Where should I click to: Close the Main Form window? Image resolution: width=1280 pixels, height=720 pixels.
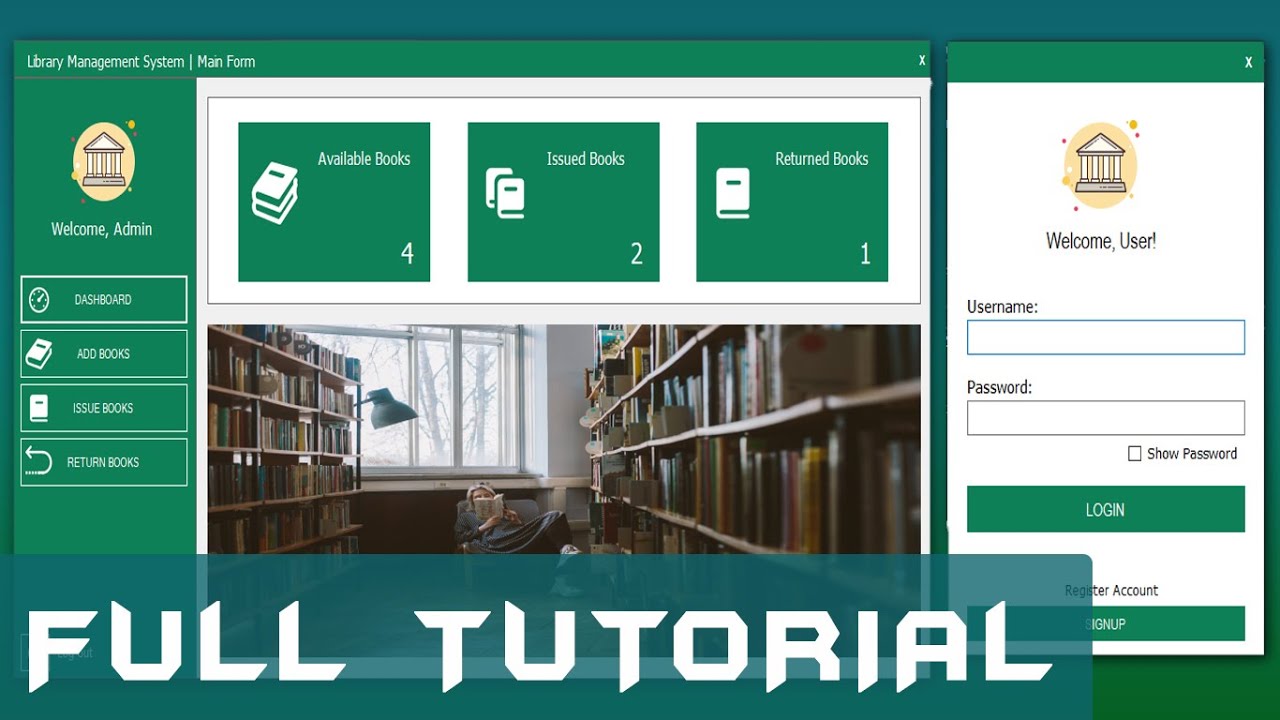point(922,61)
